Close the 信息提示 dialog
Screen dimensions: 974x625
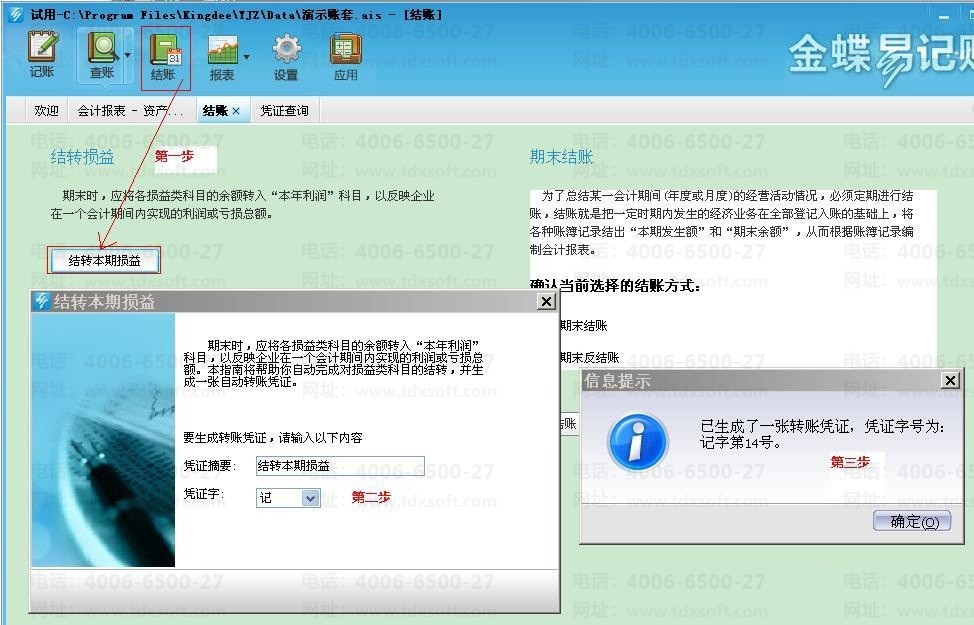click(950, 380)
